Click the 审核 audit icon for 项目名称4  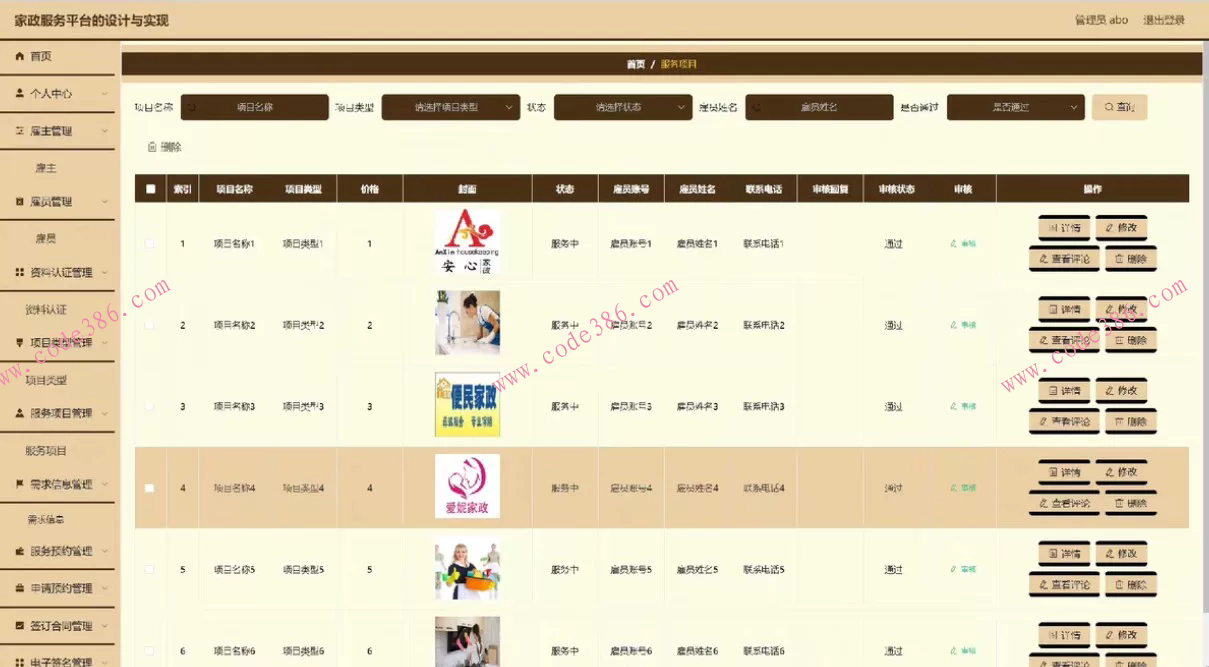pyautogui.click(x=963, y=488)
